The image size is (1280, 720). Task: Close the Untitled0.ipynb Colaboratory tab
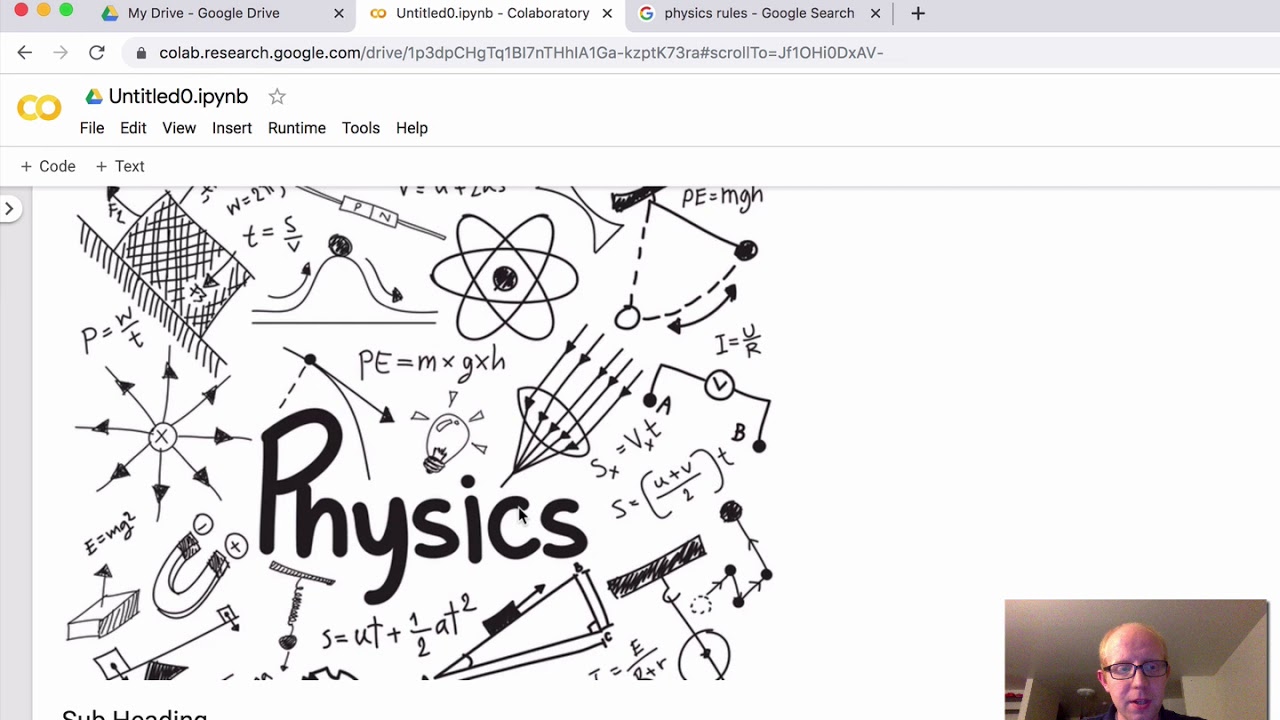point(607,13)
